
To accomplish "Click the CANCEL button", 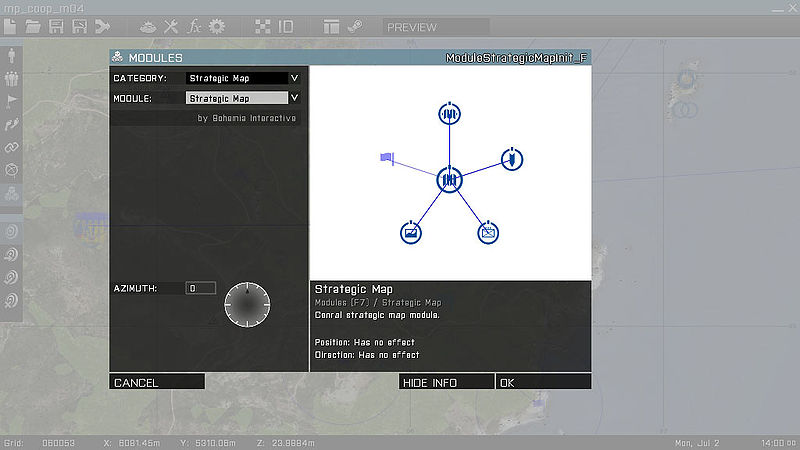I will click(x=157, y=382).
